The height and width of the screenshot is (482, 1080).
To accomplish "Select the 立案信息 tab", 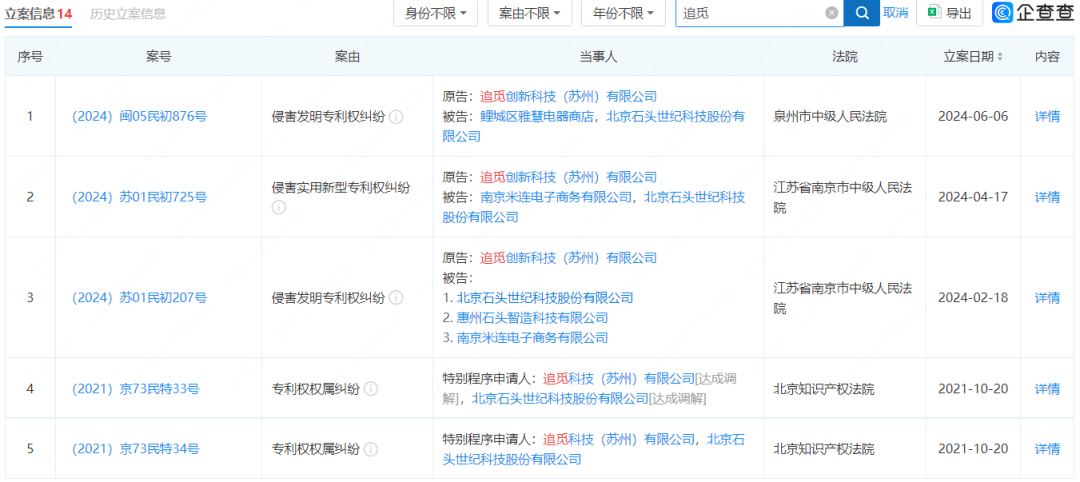I will (x=38, y=14).
